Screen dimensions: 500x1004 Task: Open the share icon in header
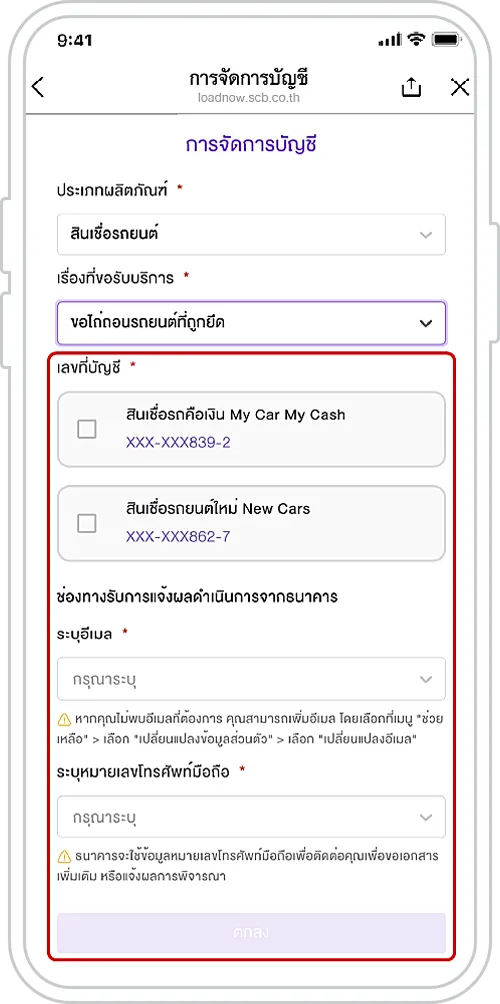tap(411, 87)
